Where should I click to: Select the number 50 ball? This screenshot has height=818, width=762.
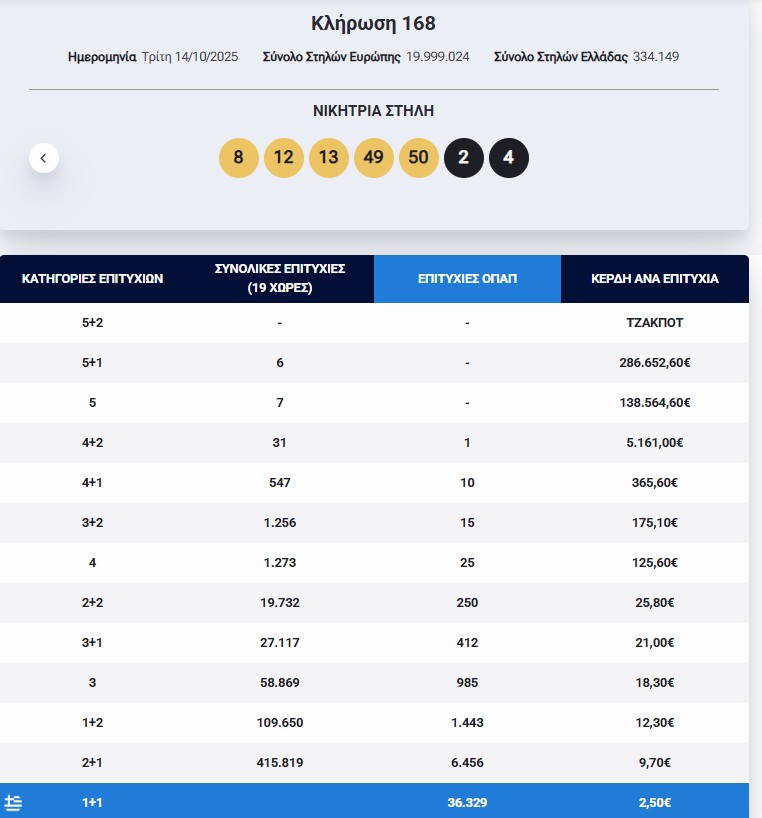click(419, 157)
